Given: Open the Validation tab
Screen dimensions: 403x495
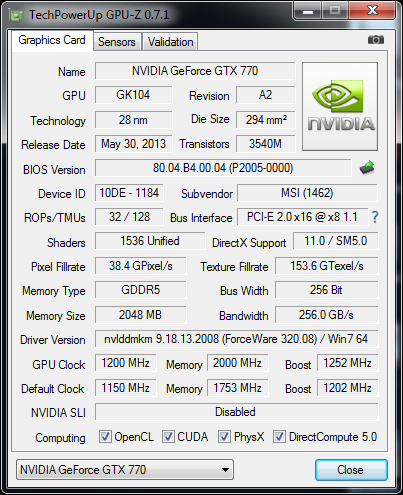Looking at the screenshot, I should coord(170,42).
